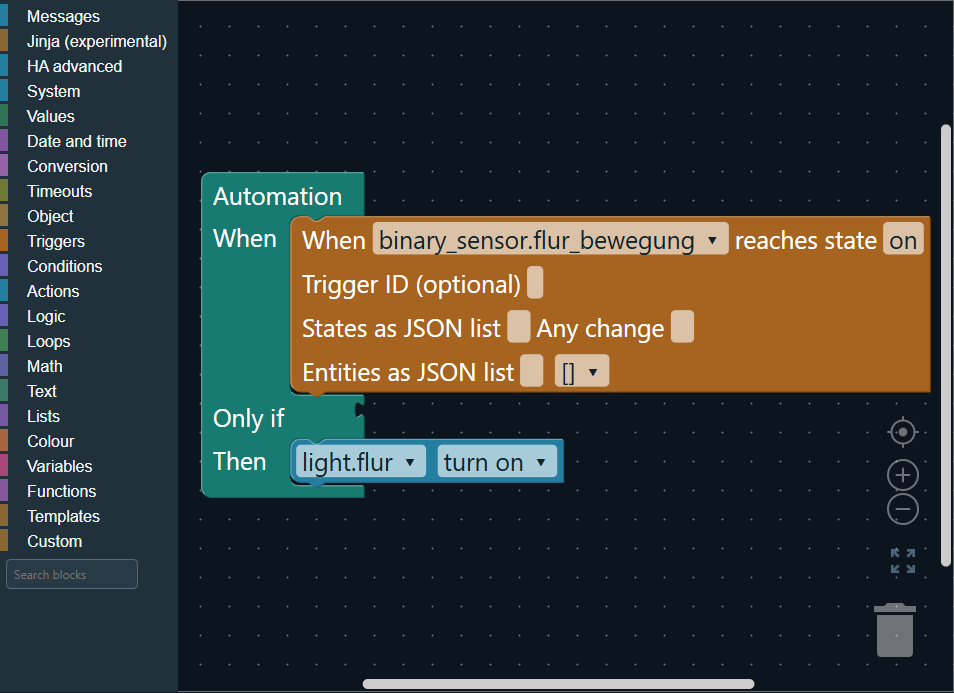Open the binary_sensor.flur_bewegung entity dropdown
The width and height of the screenshot is (954, 693).
(x=550, y=240)
